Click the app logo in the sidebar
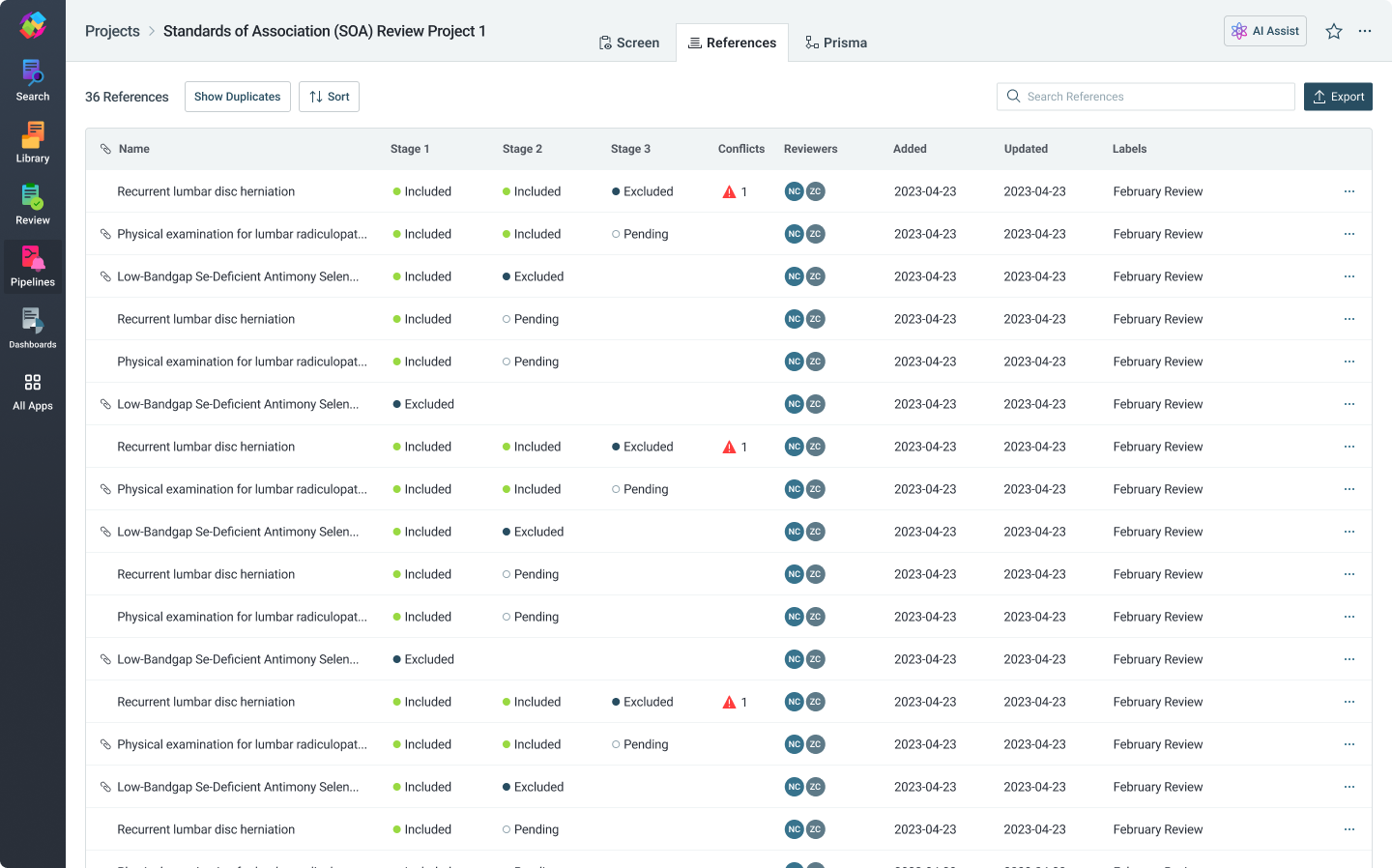 (33, 25)
